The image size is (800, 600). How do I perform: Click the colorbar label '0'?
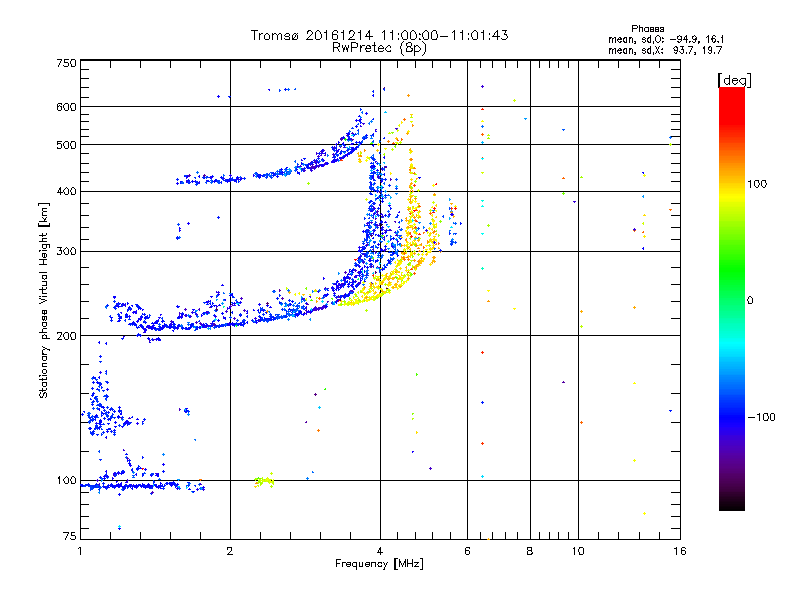click(750, 300)
